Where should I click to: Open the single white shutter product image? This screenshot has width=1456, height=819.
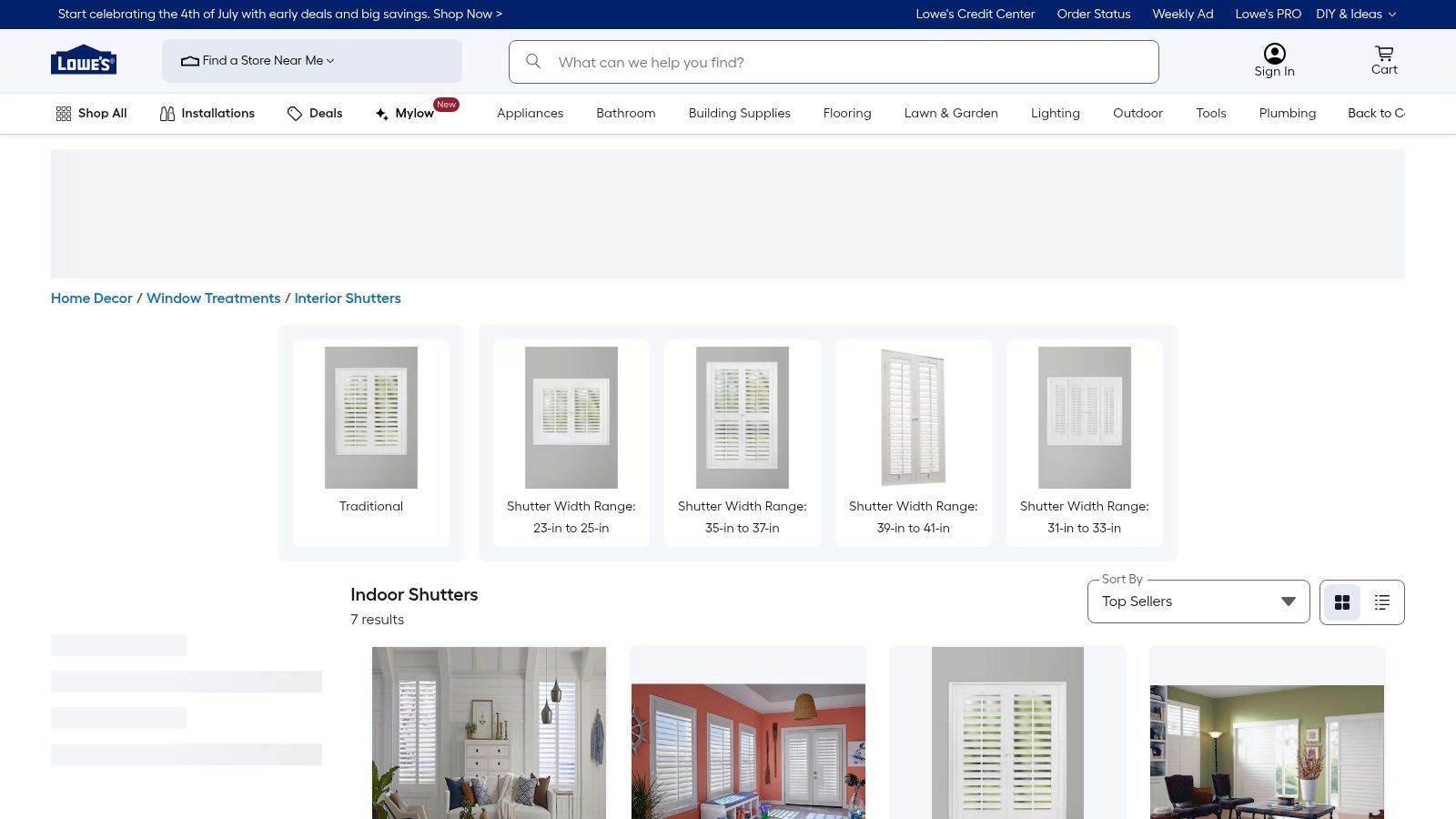[1007, 733]
